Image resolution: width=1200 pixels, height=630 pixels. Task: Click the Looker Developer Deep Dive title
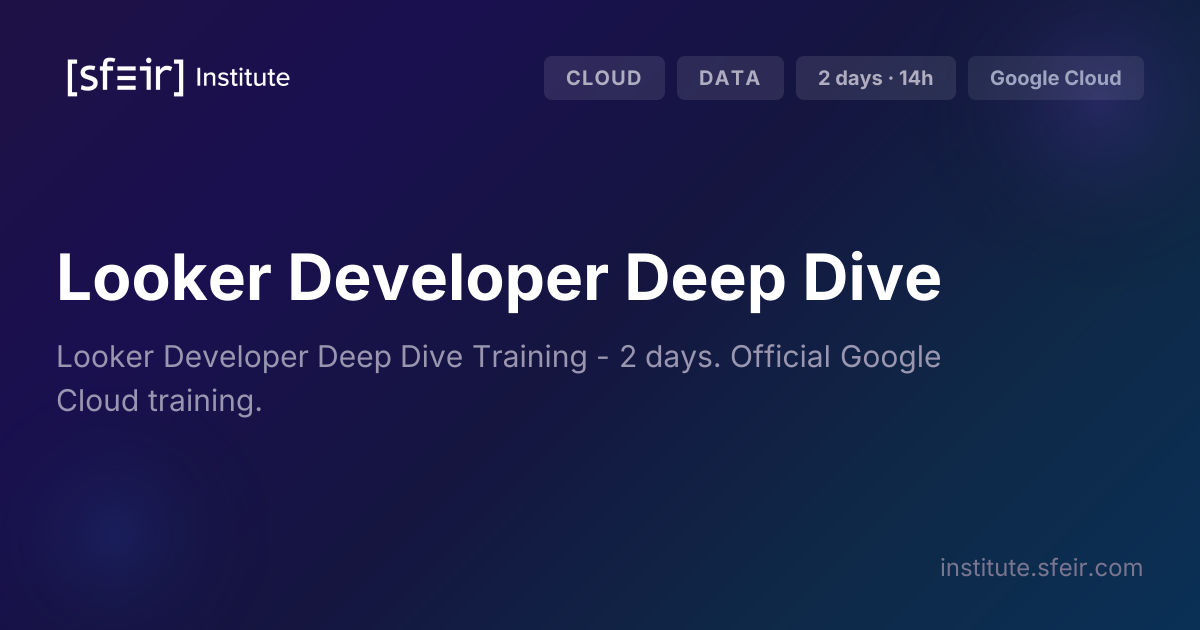[x=499, y=279]
